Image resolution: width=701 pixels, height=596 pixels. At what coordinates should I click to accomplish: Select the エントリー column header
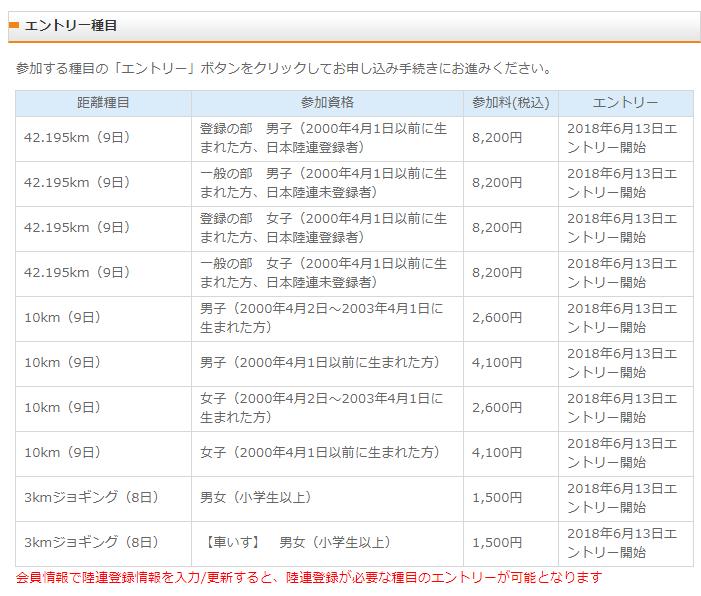(625, 103)
